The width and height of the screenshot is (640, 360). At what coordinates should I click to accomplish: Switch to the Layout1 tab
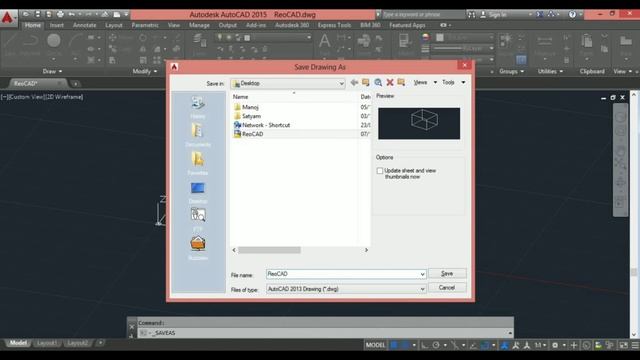tap(47, 343)
